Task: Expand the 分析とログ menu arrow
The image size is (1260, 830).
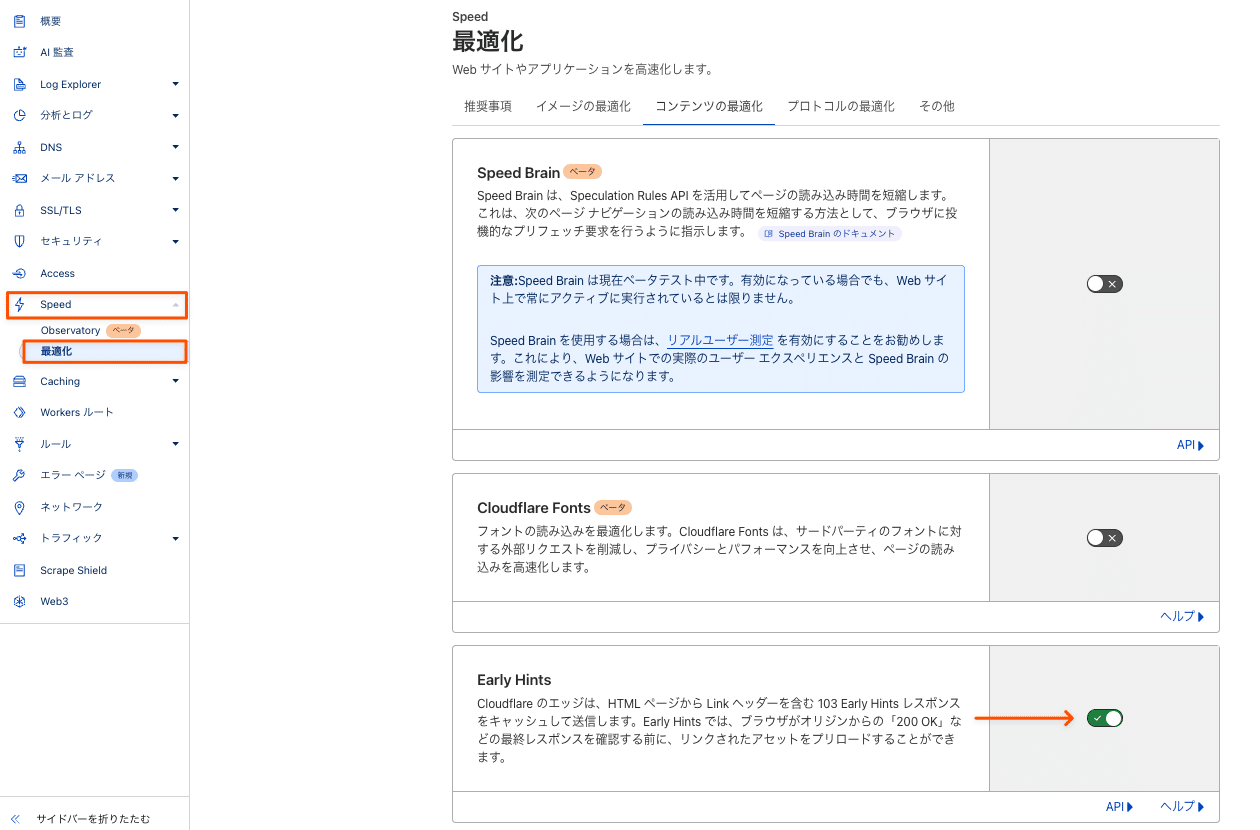Action: pyautogui.click(x=175, y=116)
